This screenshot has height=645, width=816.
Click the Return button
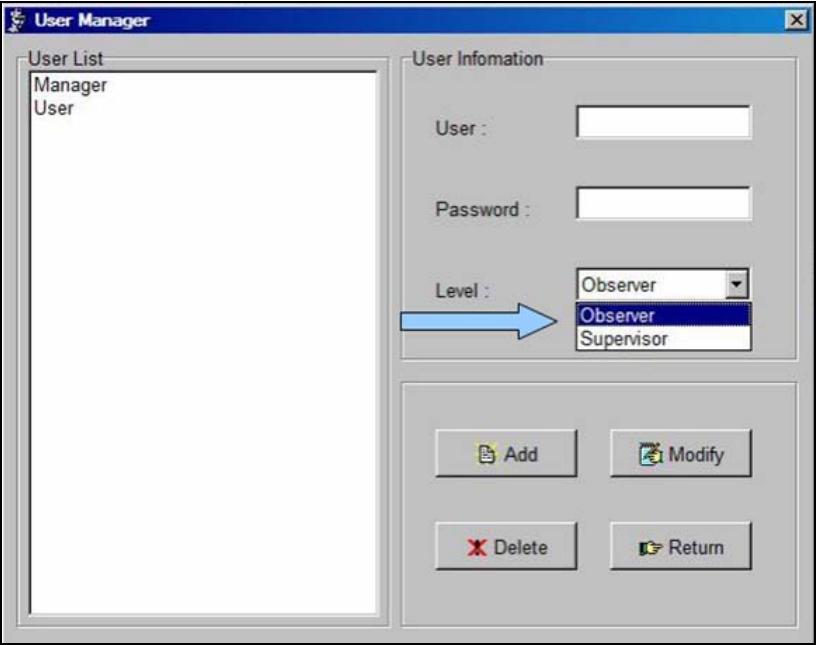tap(681, 547)
